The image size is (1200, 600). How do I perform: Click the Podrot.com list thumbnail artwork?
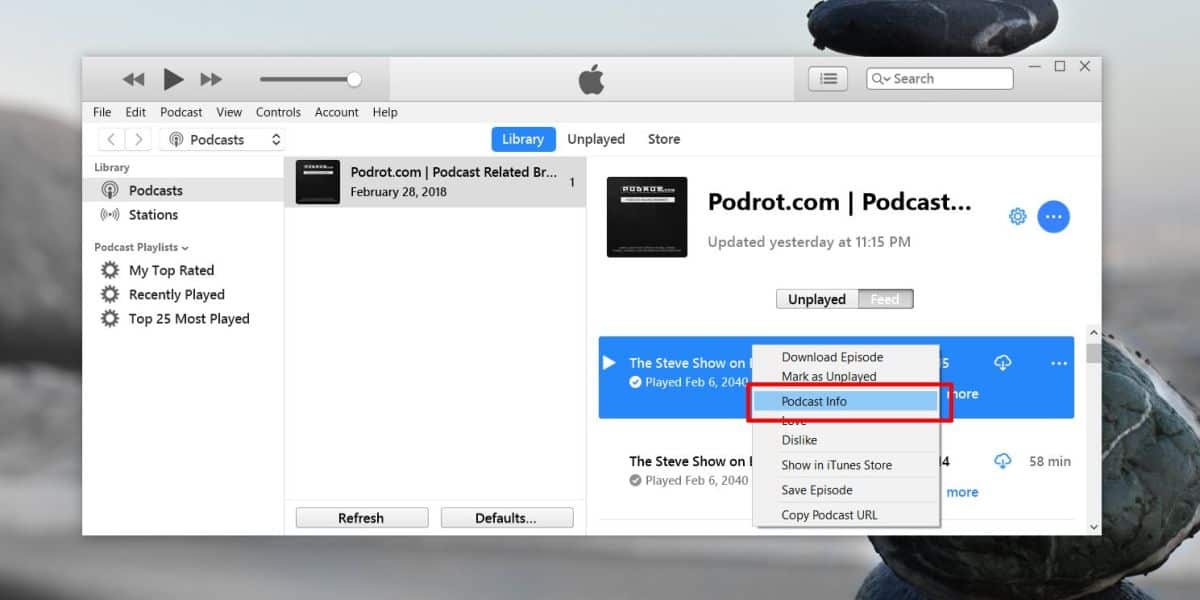318,182
